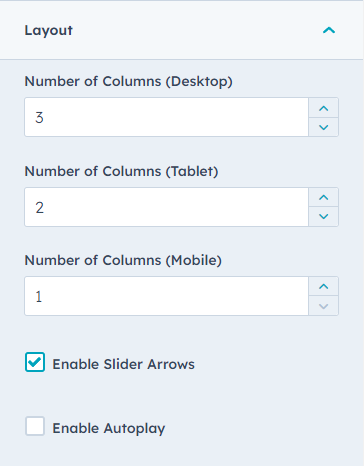The height and width of the screenshot is (466, 364).
Task: Focus the Tablet columns number field
Action: [166, 207]
